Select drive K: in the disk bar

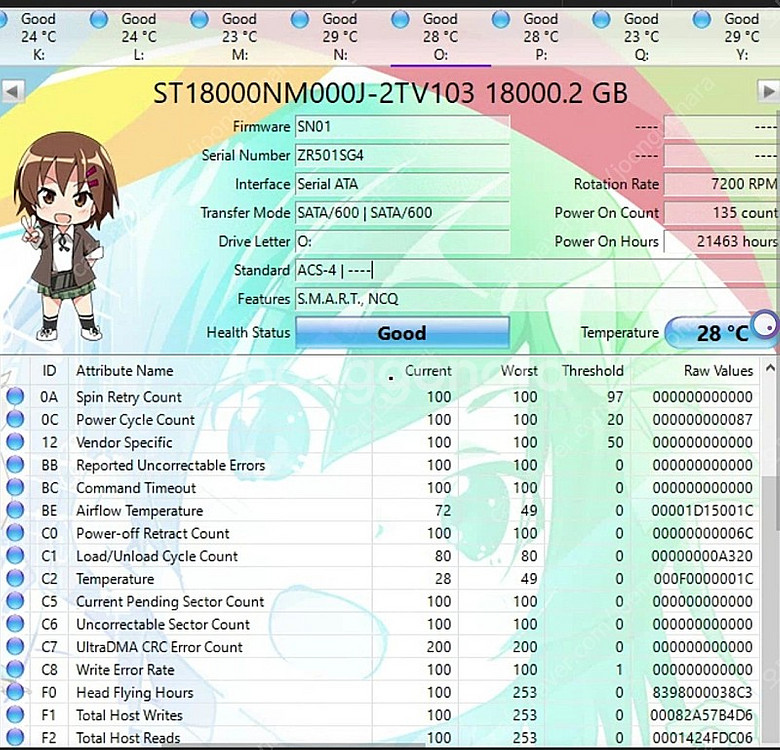tap(38, 36)
